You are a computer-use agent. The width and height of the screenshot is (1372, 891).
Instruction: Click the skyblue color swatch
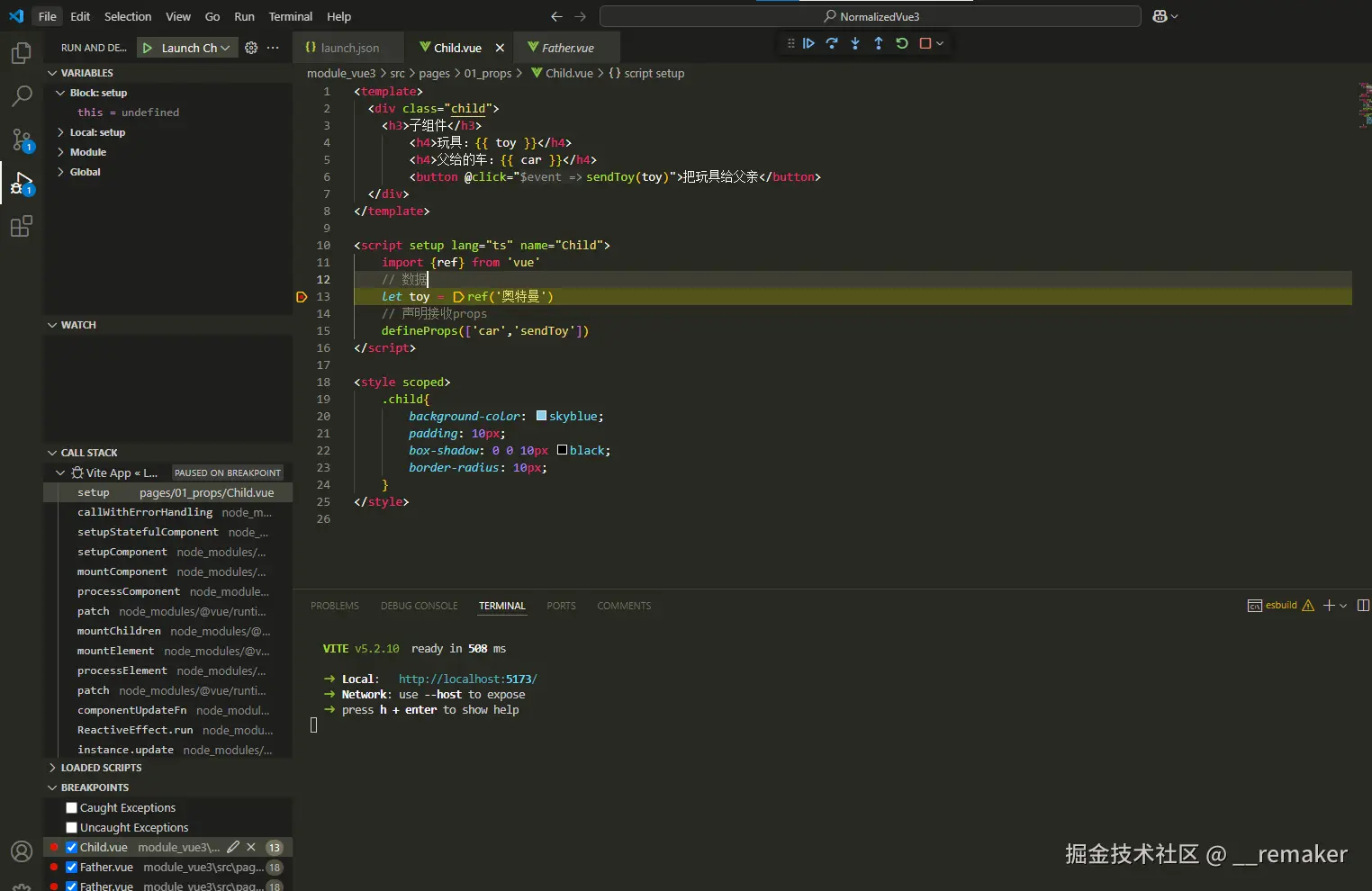tap(541, 416)
